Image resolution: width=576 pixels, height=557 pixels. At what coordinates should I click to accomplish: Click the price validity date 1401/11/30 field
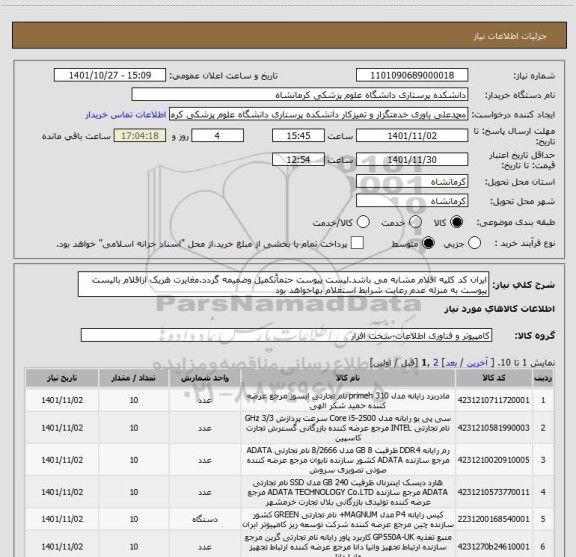[x=412, y=159]
